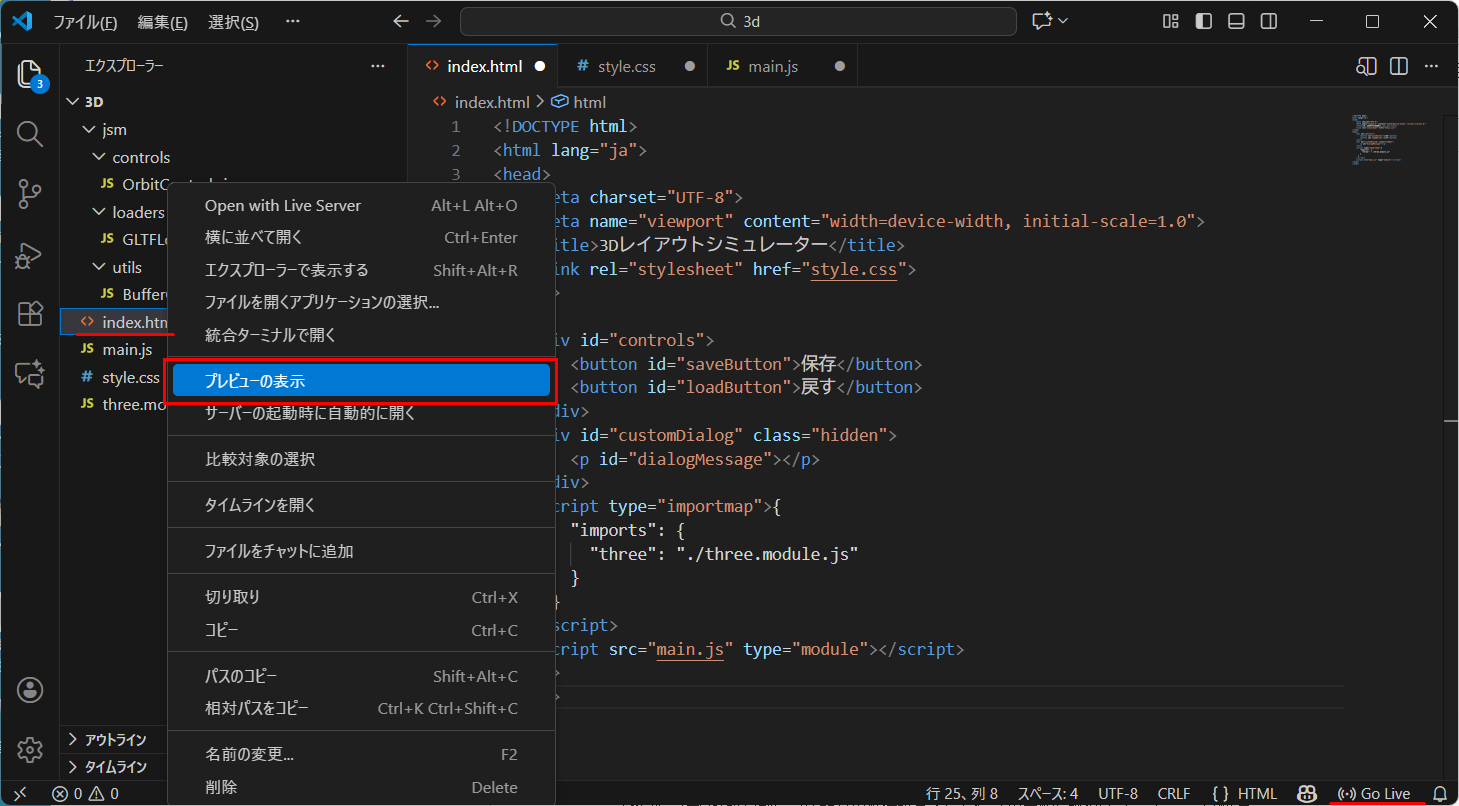Collapse the controls folder in the explorer
Viewport: 1459px width, 806px height.
tap(98, 156)
